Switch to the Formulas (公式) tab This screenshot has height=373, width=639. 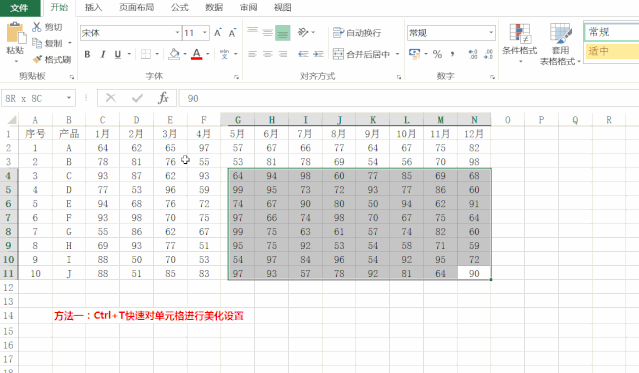(x=180, y=7)
